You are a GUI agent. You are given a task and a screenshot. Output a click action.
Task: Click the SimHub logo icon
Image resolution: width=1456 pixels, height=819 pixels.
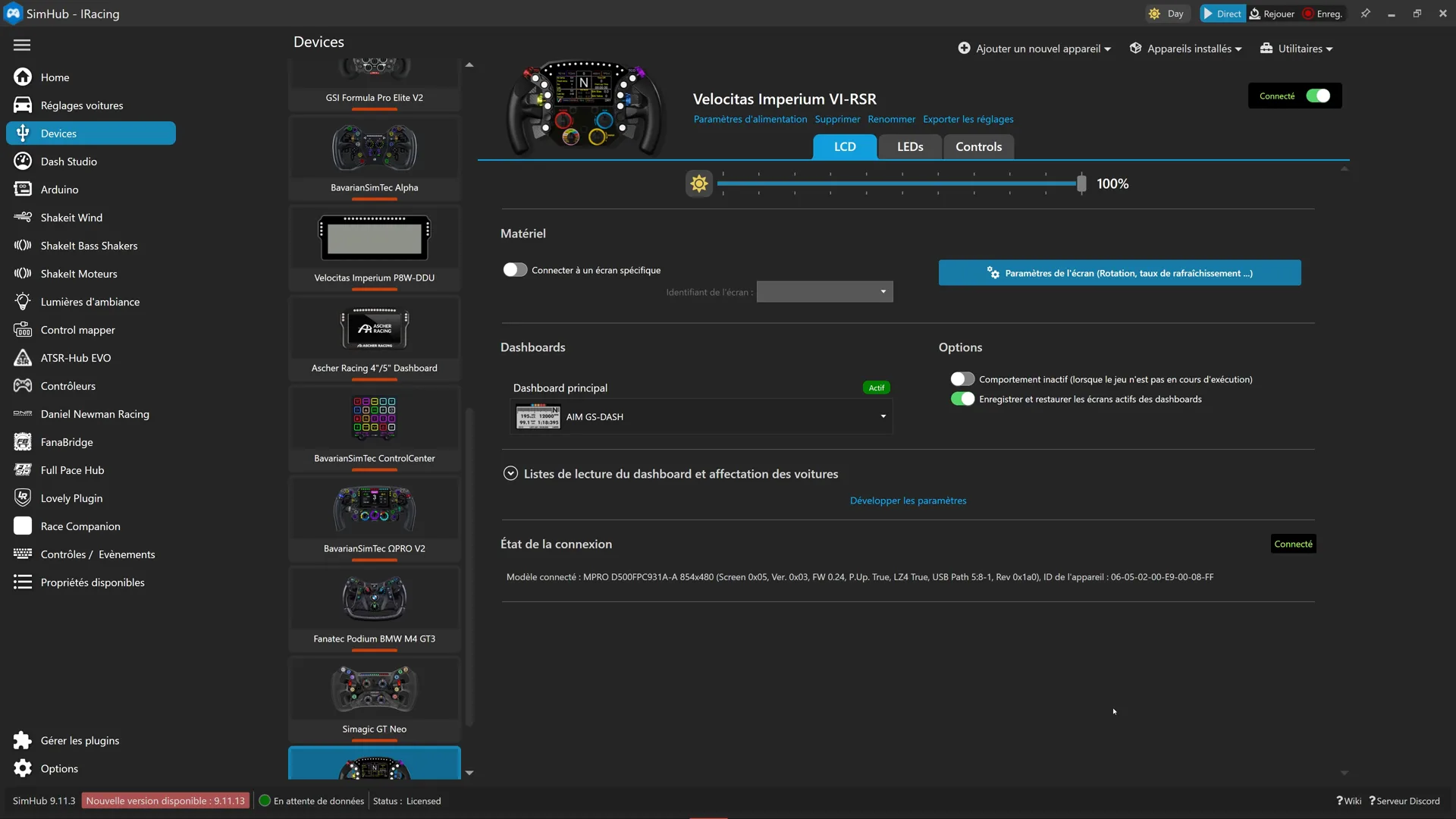coord(13,14)
